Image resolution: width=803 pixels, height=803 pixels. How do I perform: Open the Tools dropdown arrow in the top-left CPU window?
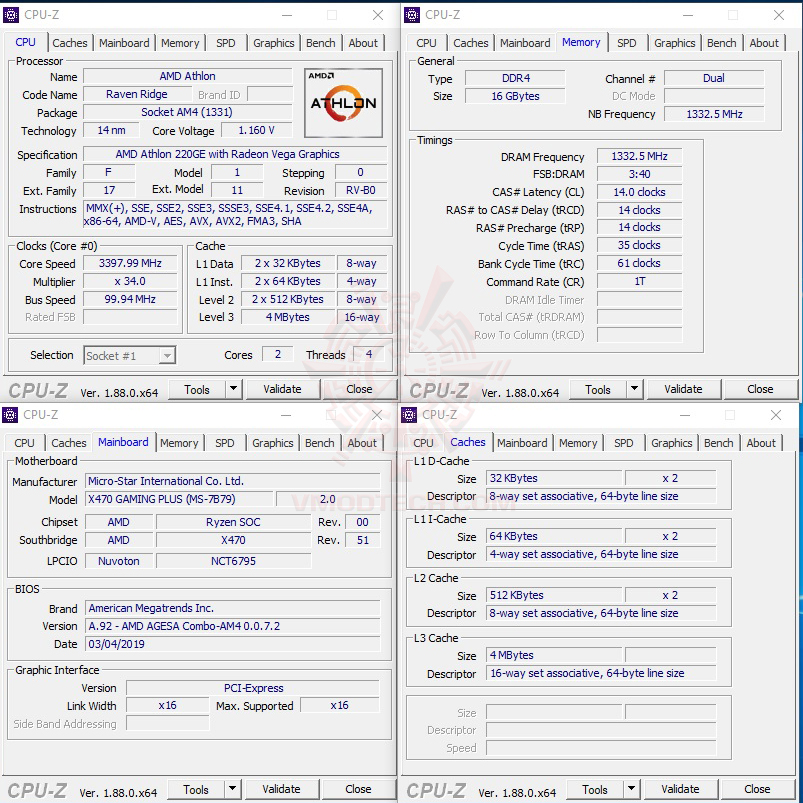pyautogui.click(x=234, y=389)
